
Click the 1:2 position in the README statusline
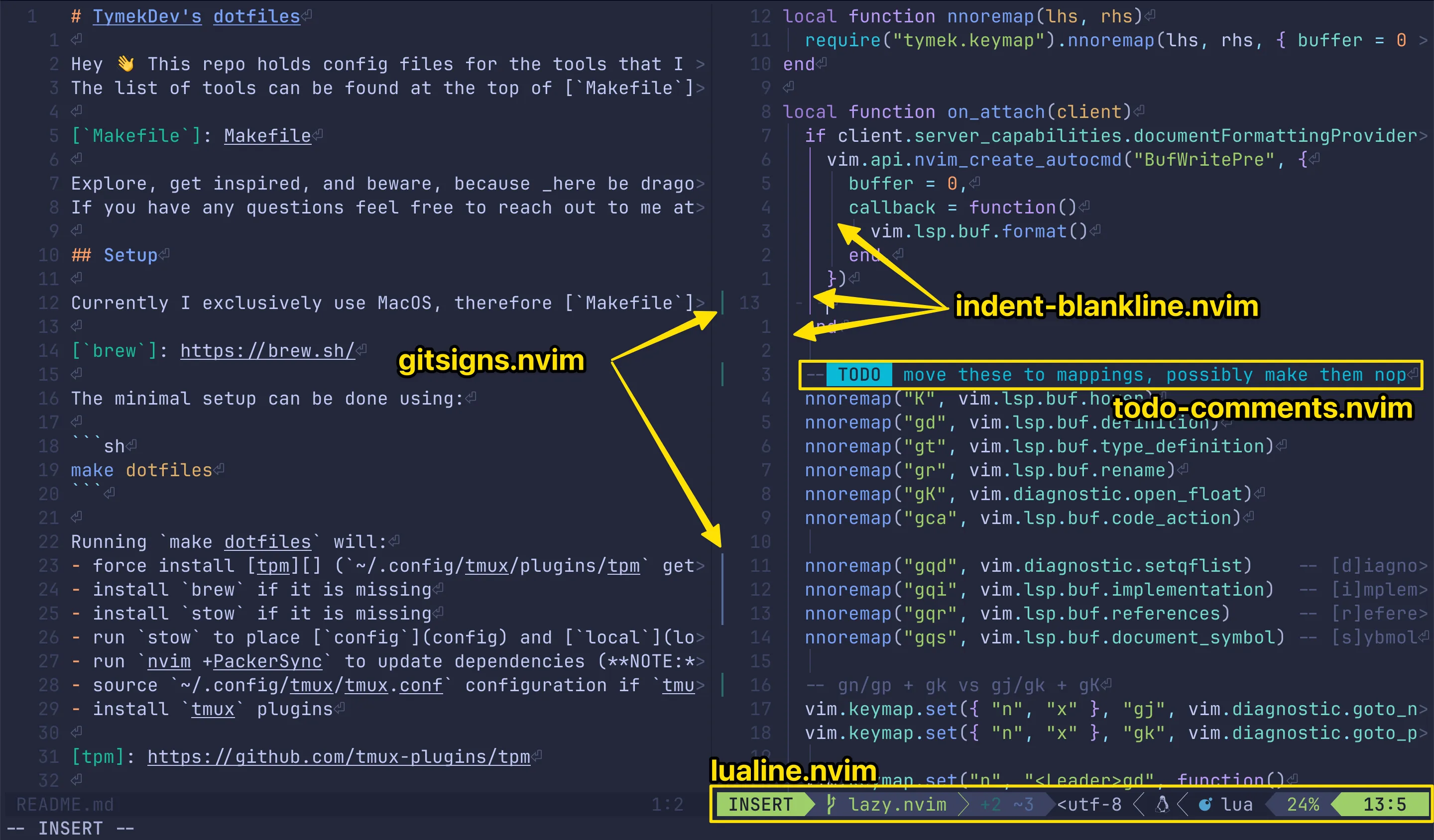[x=668, y=804]
